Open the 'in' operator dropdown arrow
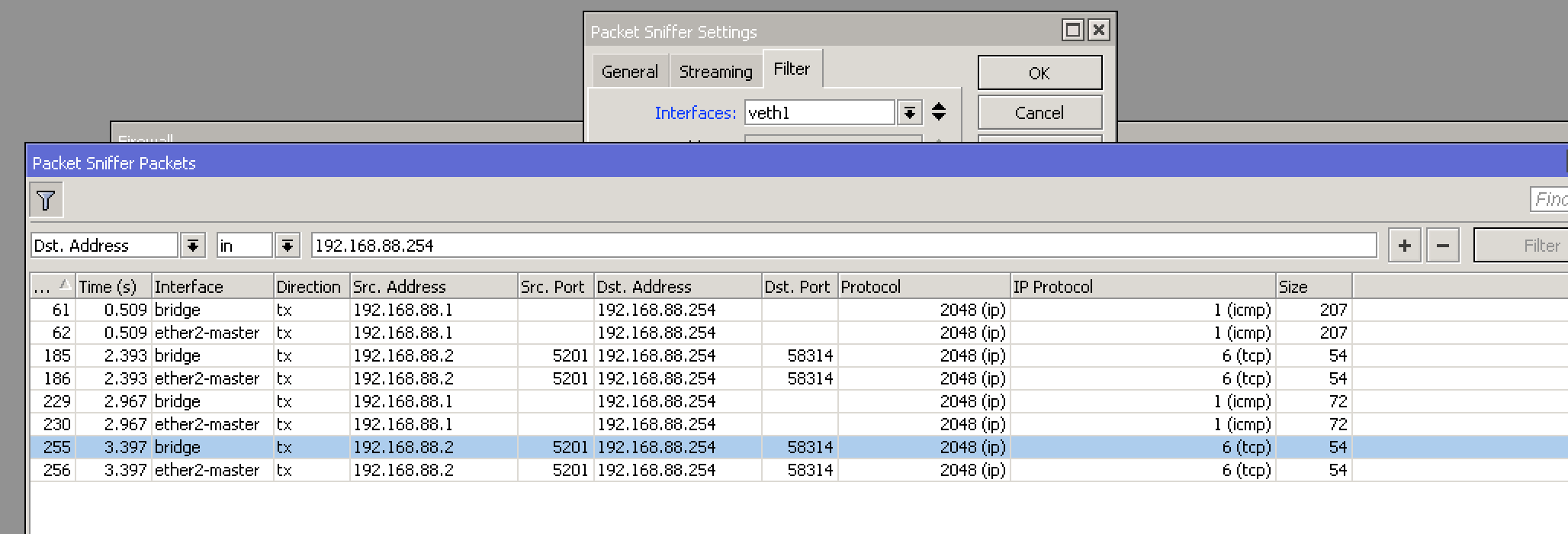 point(288,245)
